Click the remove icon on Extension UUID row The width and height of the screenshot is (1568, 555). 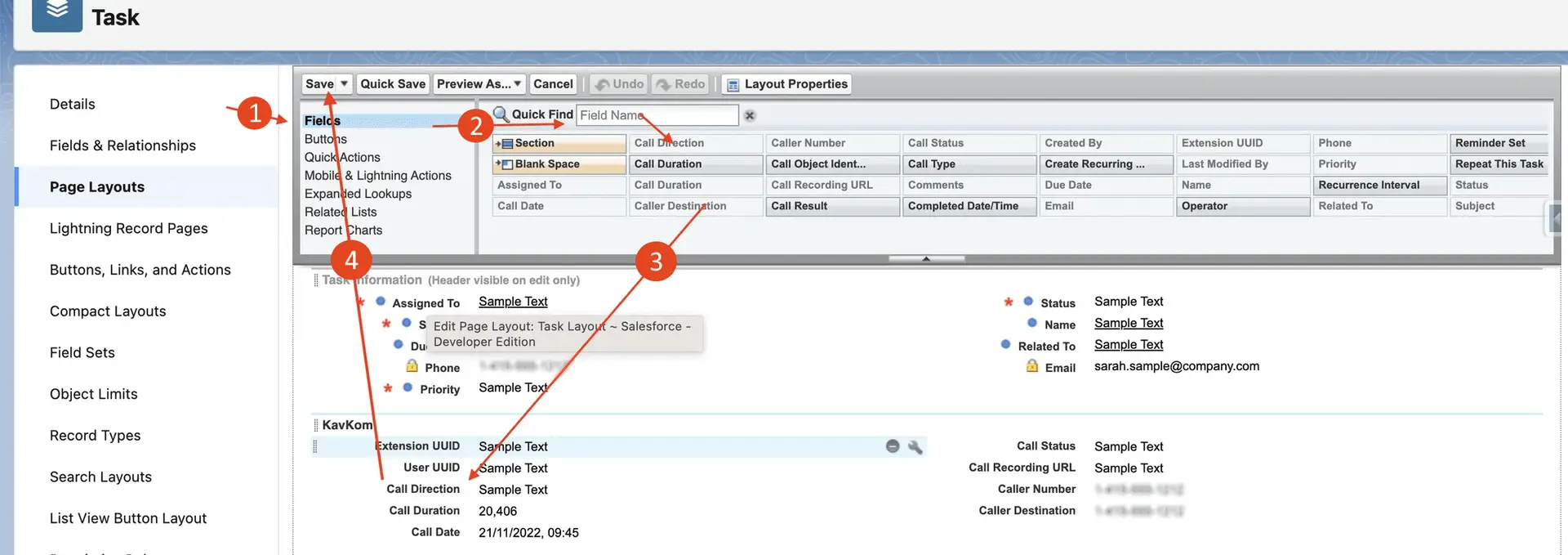pos(893,446)
